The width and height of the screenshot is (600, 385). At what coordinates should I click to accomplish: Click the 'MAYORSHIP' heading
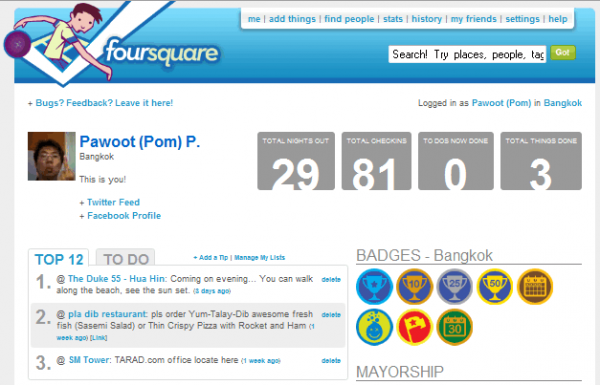[x=400, y=372]
